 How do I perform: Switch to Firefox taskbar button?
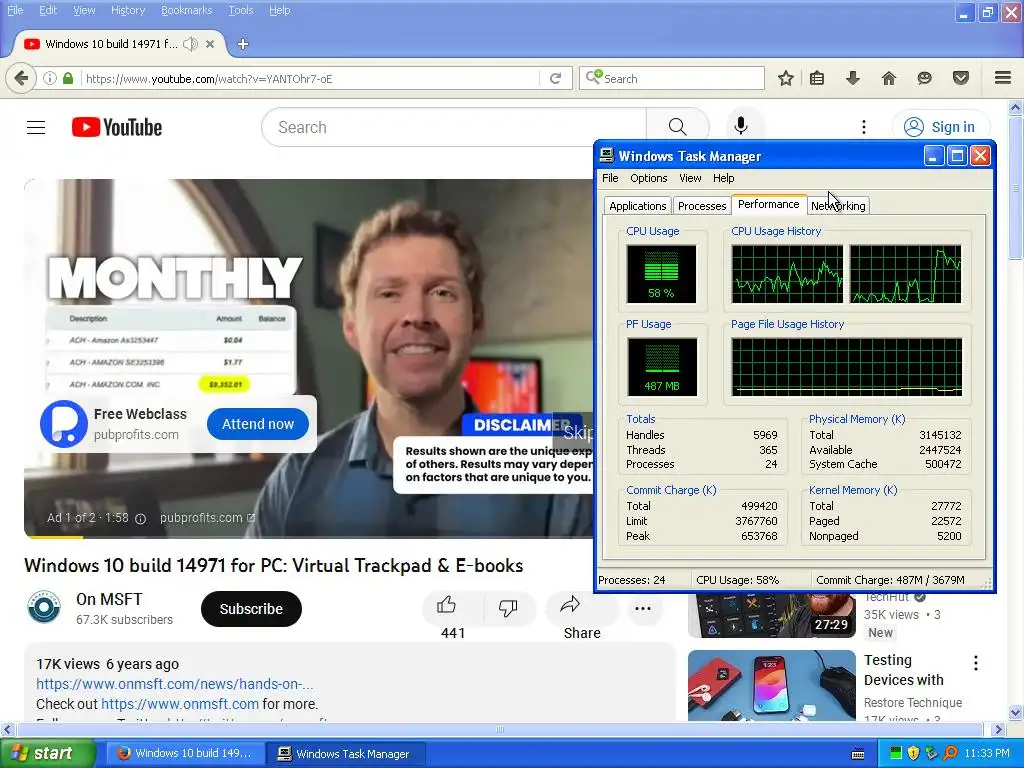(186, 753)
